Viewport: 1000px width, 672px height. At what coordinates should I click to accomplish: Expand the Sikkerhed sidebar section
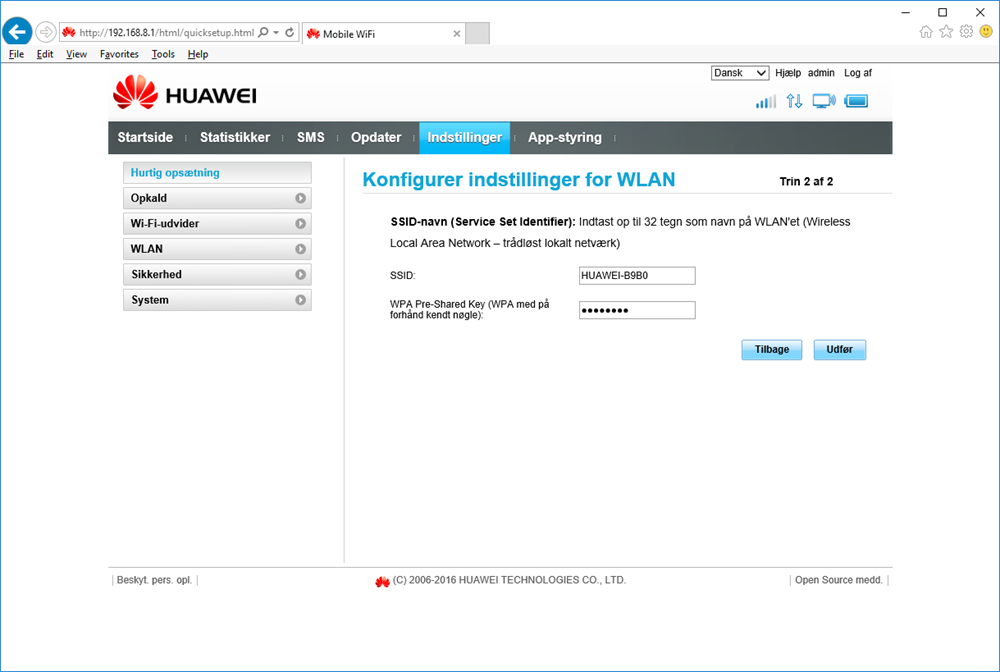tap(217, 275)
